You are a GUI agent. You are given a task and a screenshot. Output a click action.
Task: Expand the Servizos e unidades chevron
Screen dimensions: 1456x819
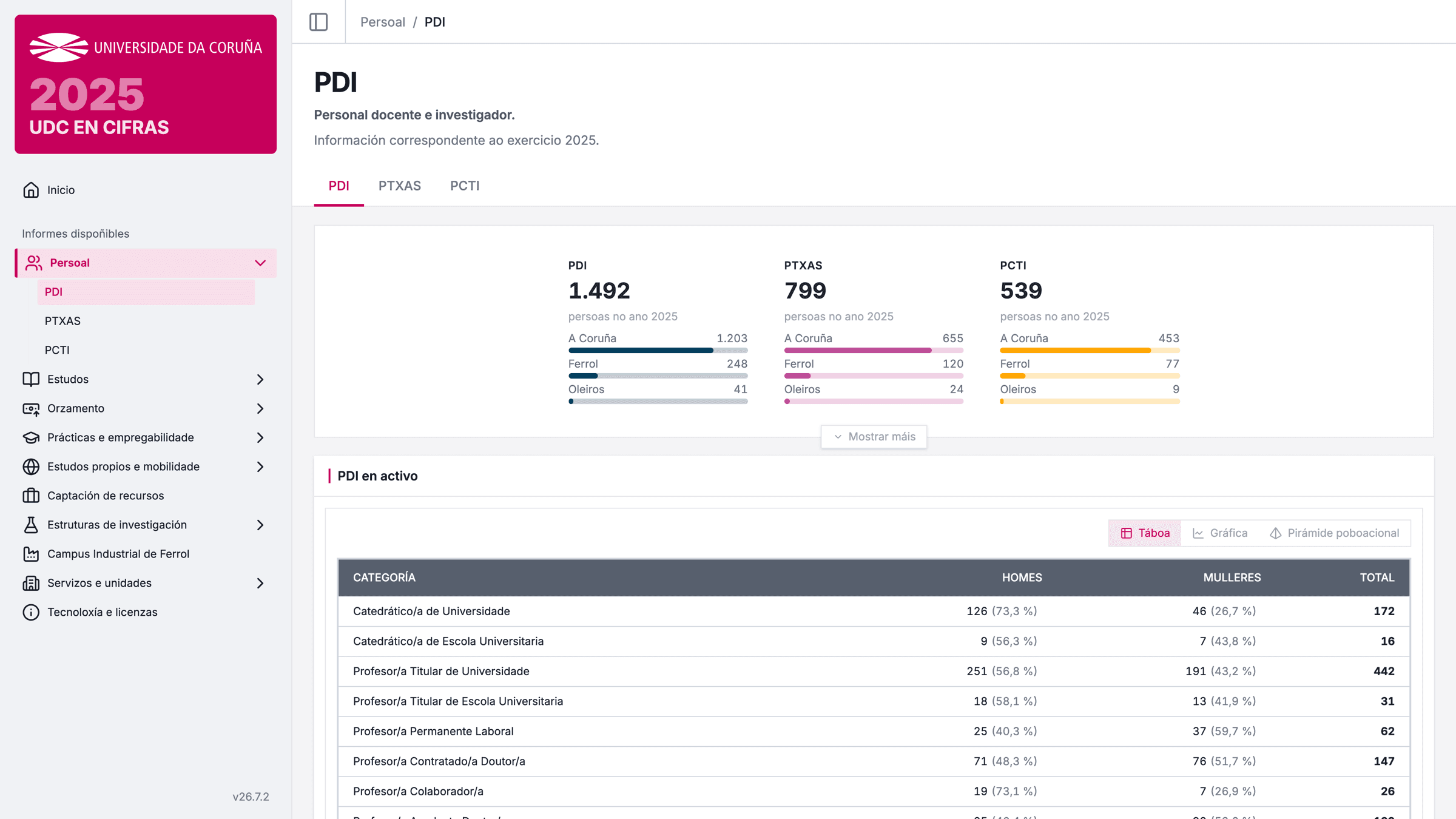coord(260,583)
